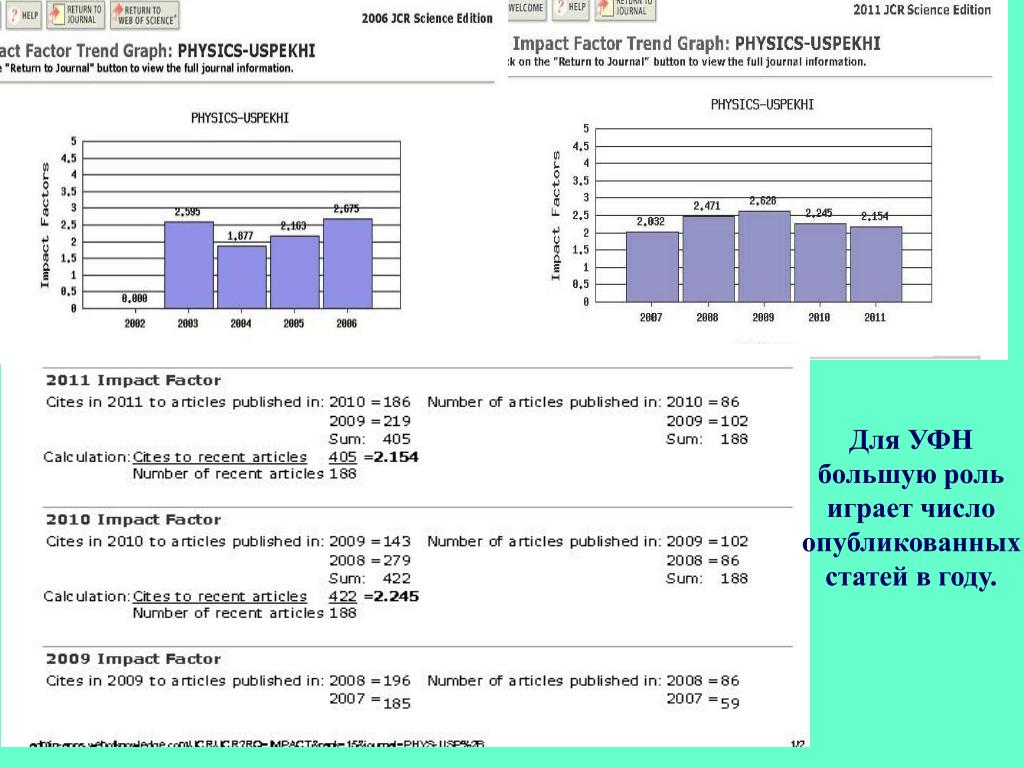Image resolution: width=1024 pixels, height=768 pixels.
Task: Click the '2007 =59' articles published value
Action: (x=703, y=701)
